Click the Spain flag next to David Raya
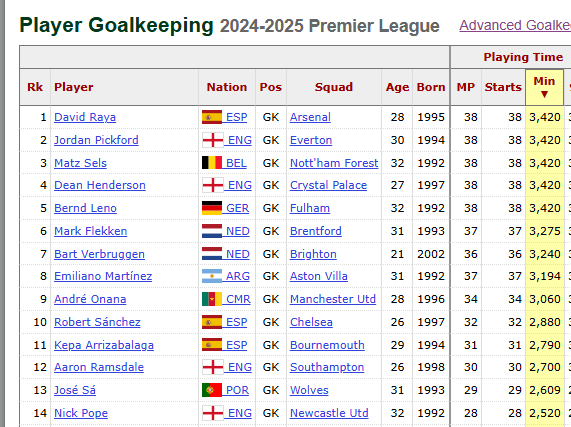Screen dimensions: 571x427 coord(212,117)
